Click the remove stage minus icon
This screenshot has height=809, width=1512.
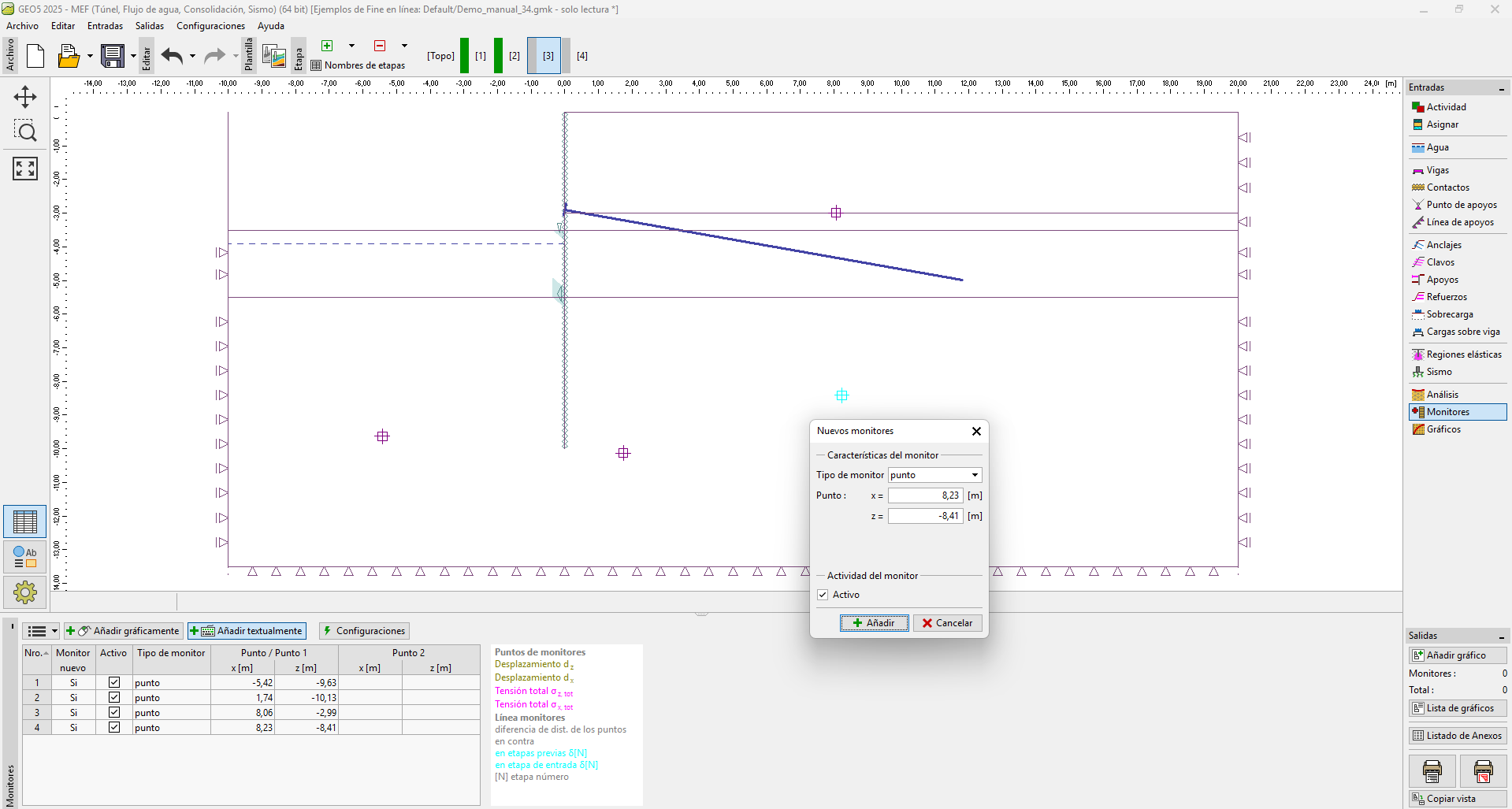[380, 46]
